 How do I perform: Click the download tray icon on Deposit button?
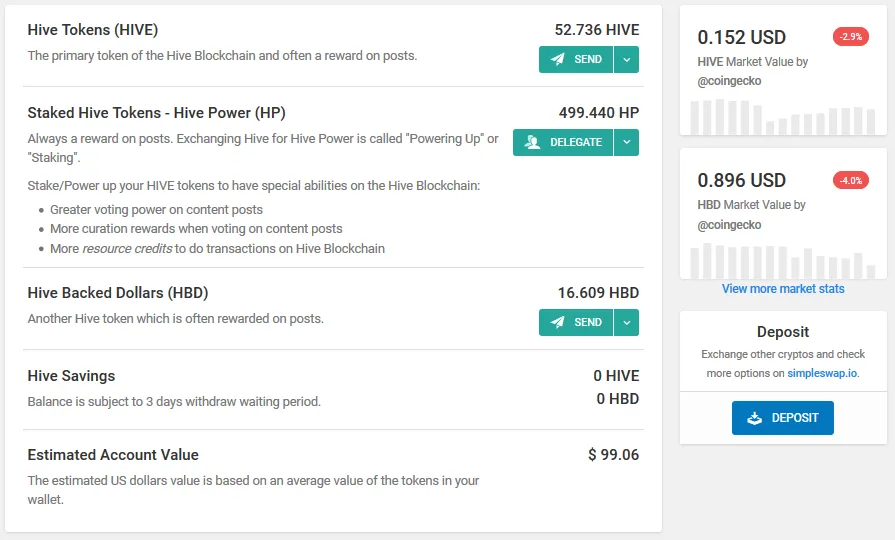click(755, 418)
